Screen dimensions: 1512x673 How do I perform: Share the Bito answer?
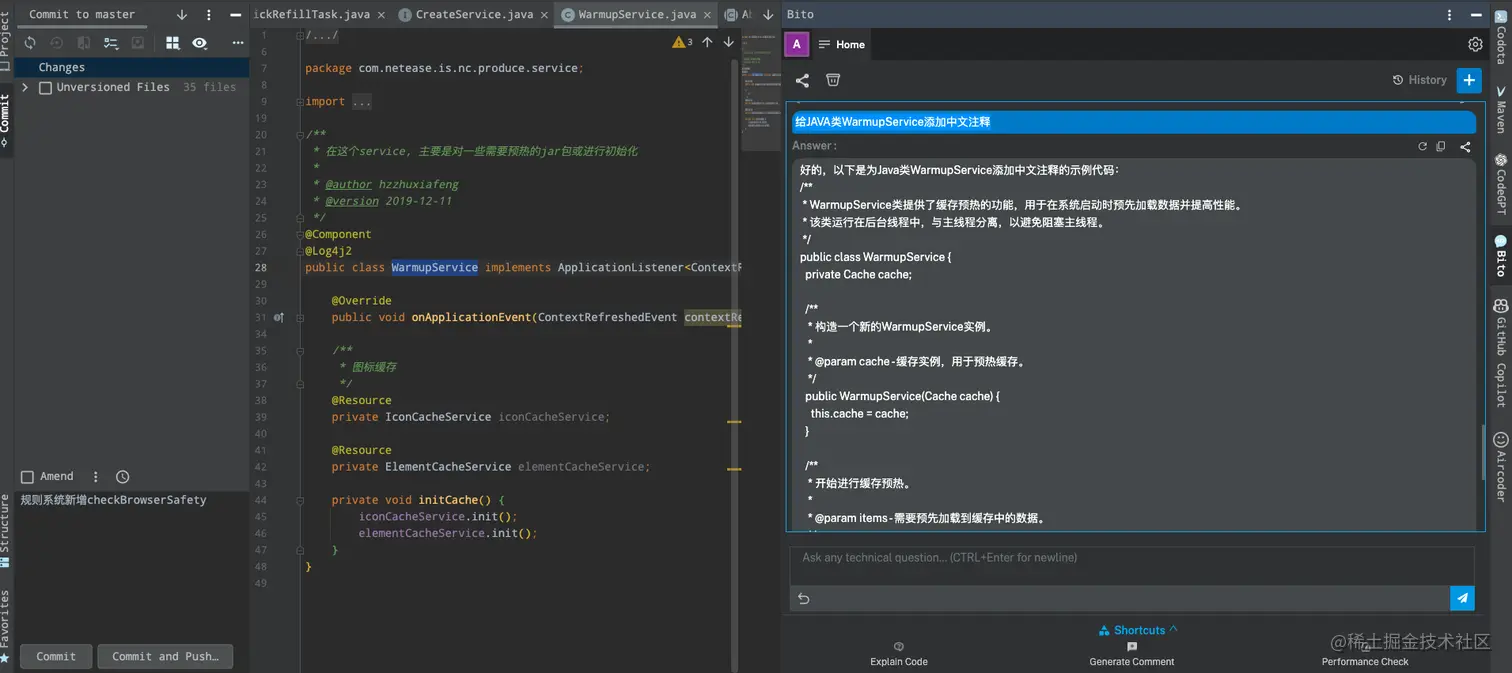pyautogui.click(x=1465, y=146)
